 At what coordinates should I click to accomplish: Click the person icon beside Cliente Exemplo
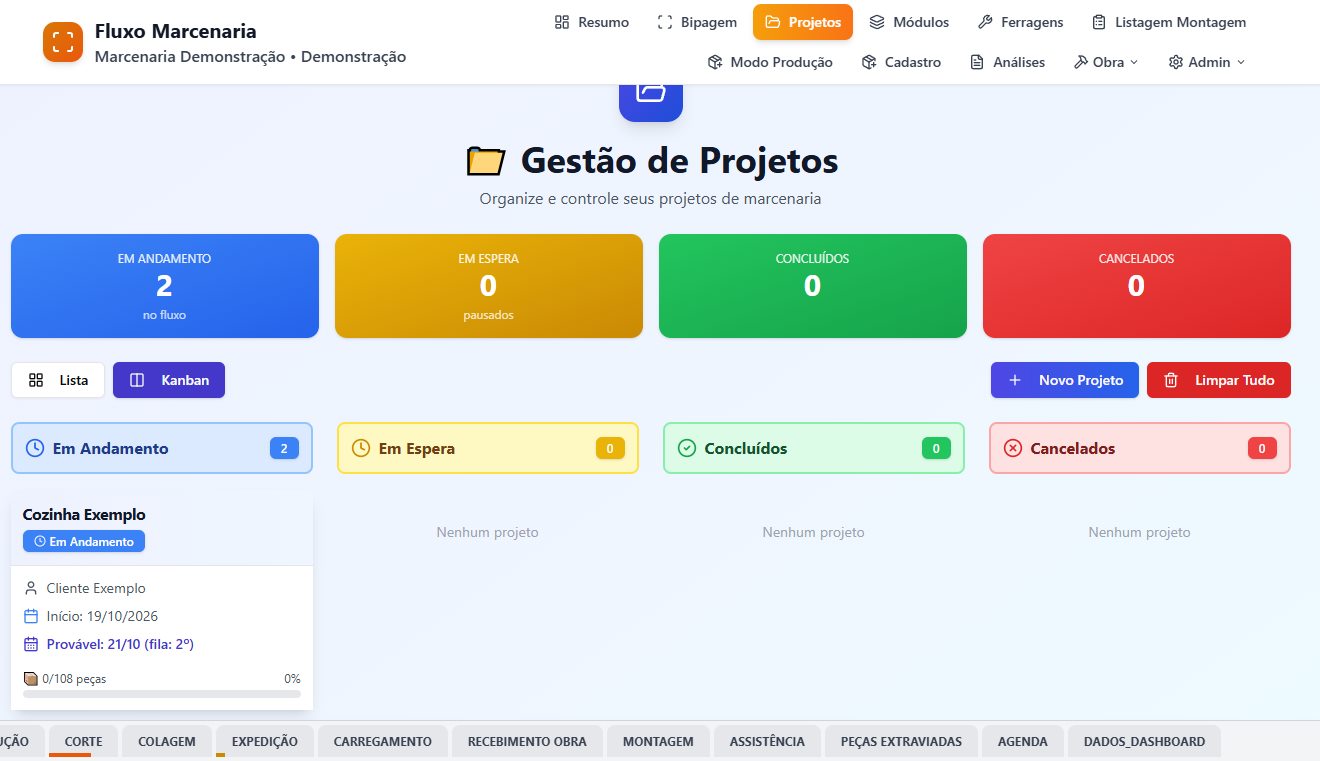(31, 588)
